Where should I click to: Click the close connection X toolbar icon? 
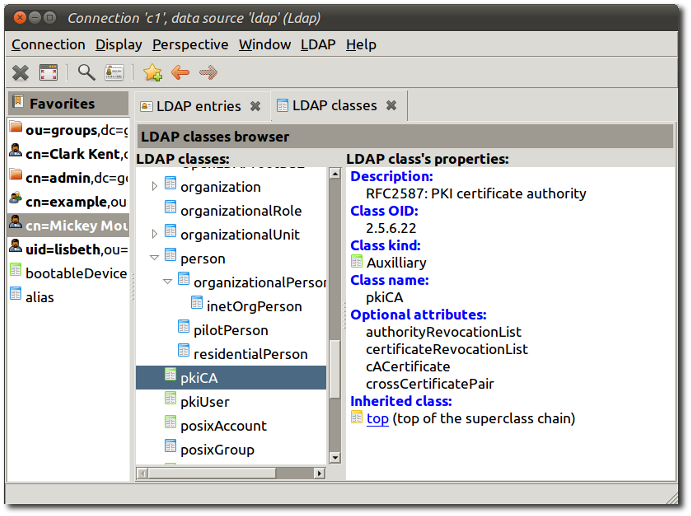[20, 72]
